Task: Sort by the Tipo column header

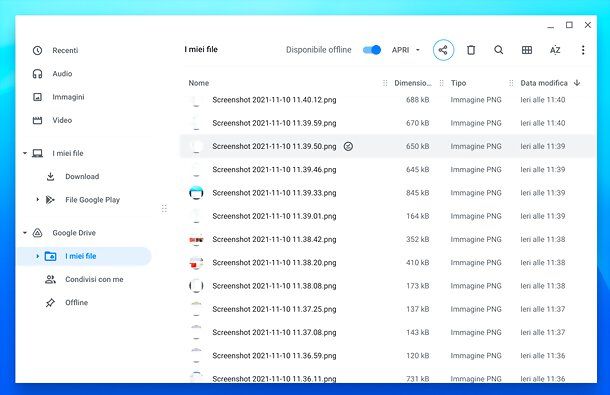Action: pyautogui.click(x=458, y=83)
